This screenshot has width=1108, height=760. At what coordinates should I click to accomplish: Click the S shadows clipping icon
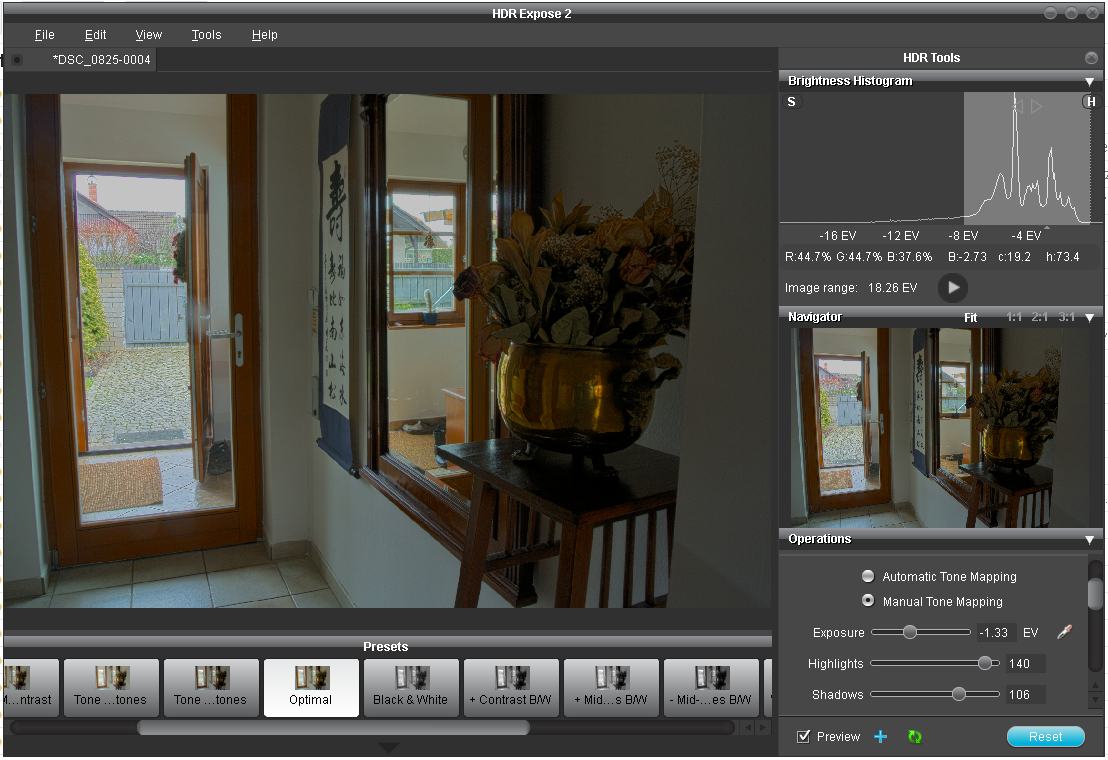[792, 102]
